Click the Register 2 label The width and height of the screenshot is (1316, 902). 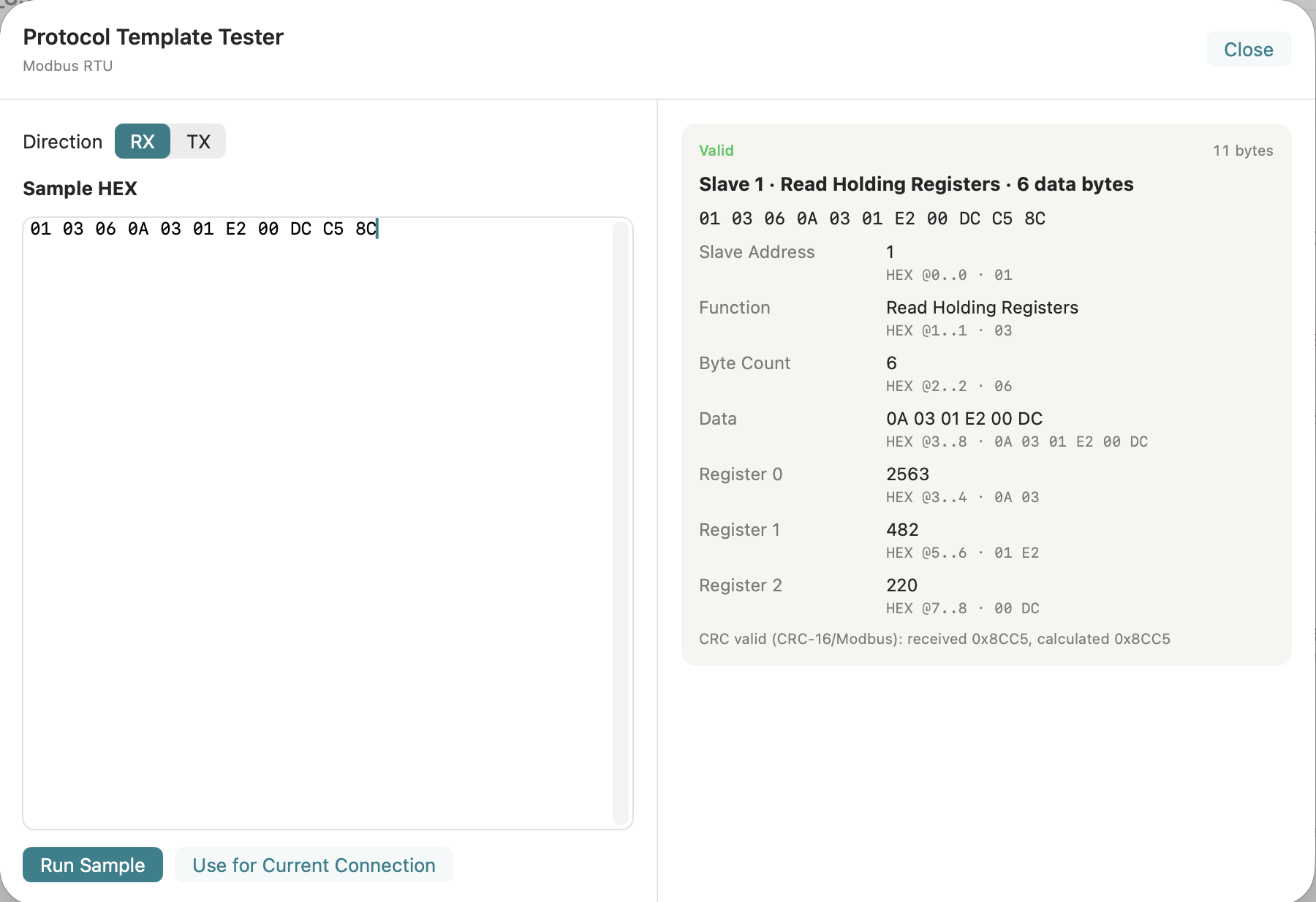coord(741,585)
